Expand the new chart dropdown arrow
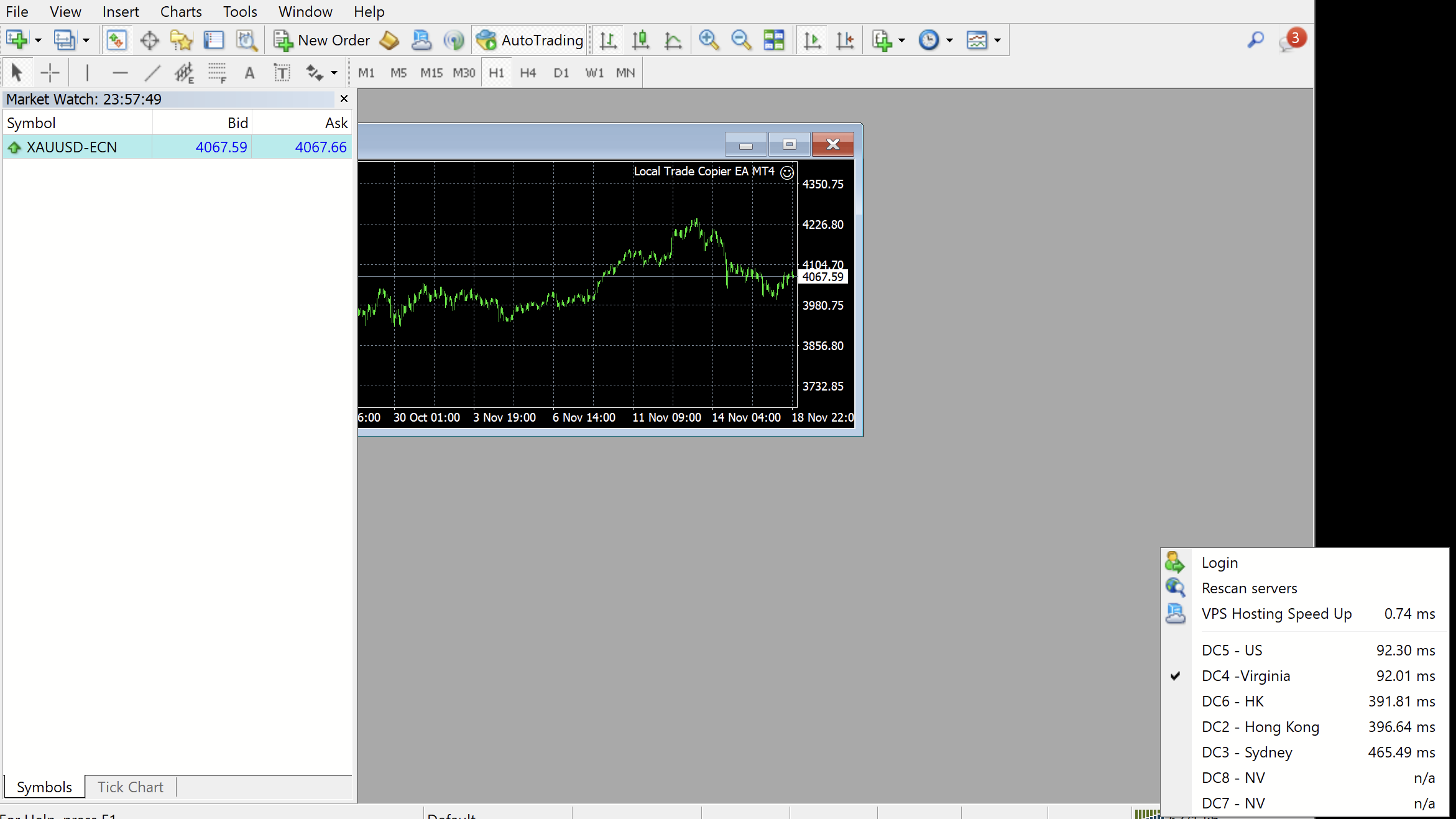The width and height of the screenshot is (1456, 819). click(38, 40)
